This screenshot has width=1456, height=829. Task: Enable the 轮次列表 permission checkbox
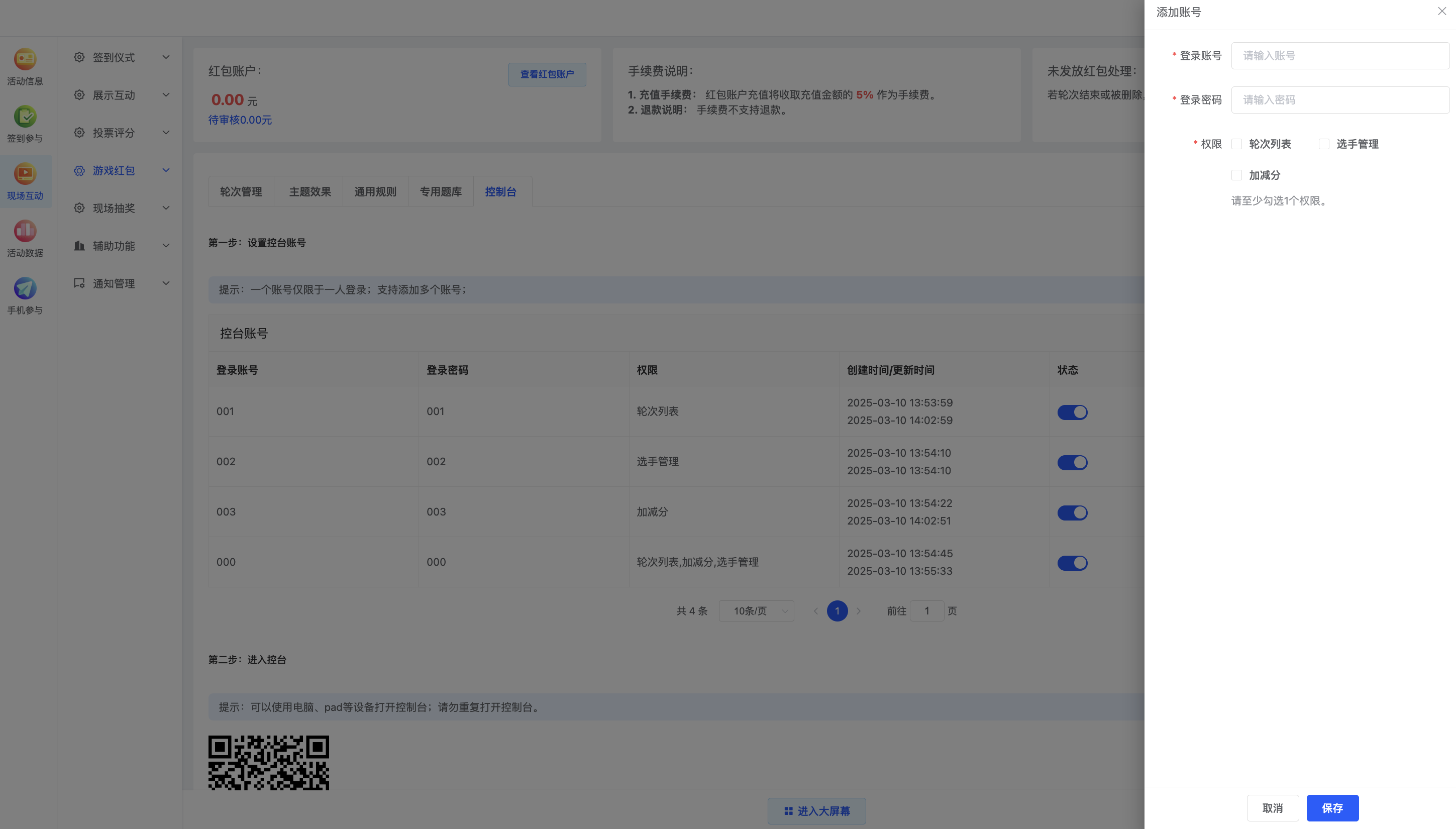(x=1236, y=144)
